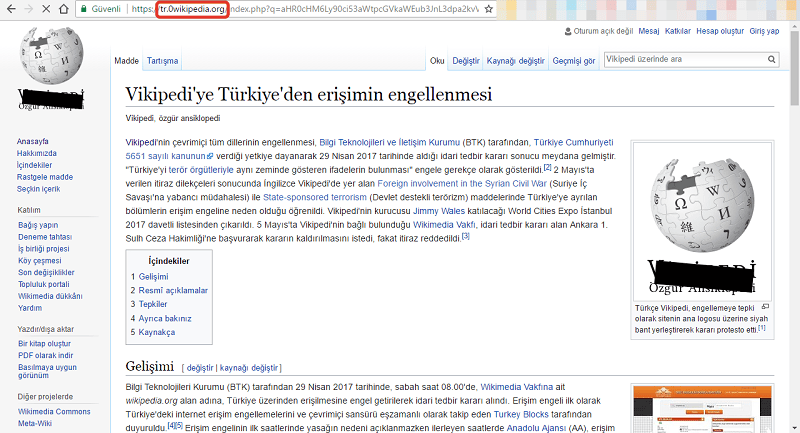Click the terör örgütleriyle link
The width and height of the screenshot is (800, 433).
(201, 170)
